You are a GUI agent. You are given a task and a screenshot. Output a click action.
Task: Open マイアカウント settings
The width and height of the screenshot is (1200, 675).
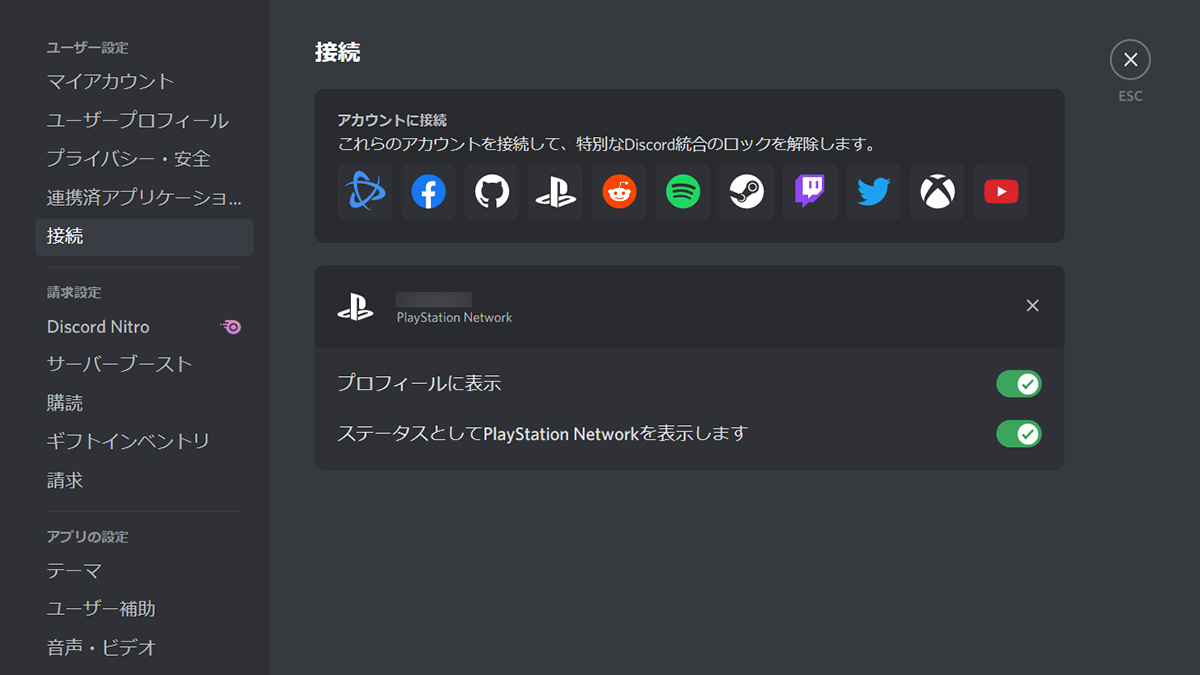[110, 81]
